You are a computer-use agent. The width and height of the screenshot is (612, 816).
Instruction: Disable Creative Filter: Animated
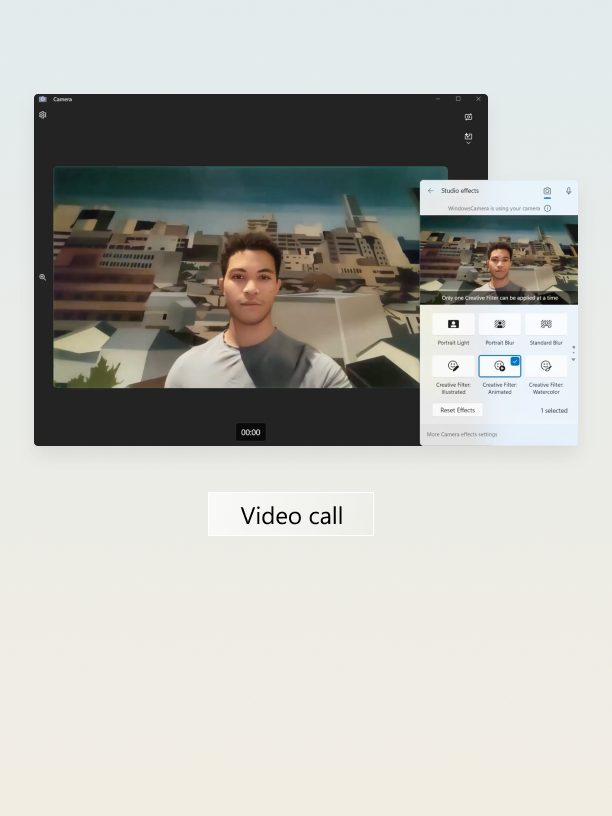(x=500, y=366)
